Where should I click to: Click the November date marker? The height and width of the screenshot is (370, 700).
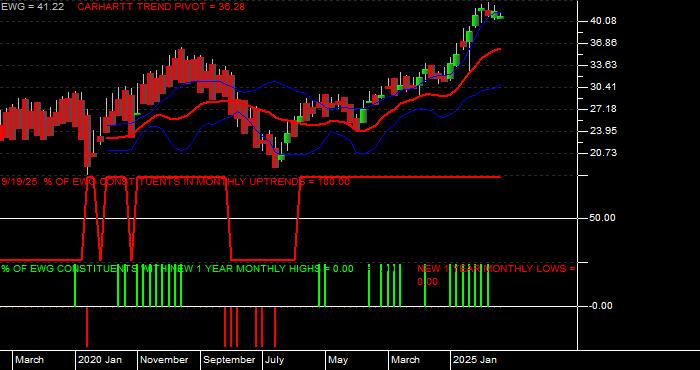pyautogui.click(x=165, y=360)
